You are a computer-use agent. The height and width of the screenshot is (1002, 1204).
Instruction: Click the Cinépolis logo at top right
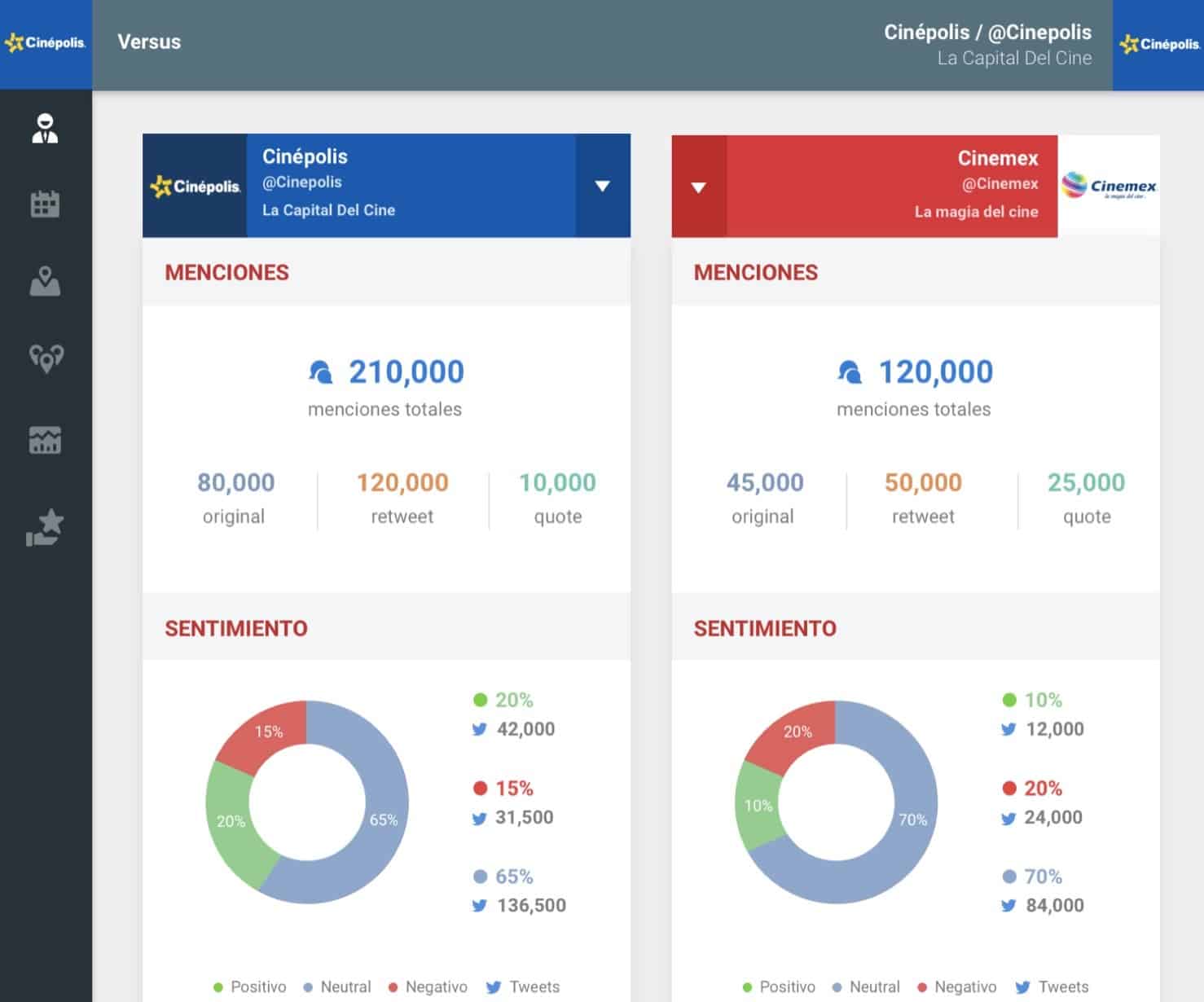1158,45
